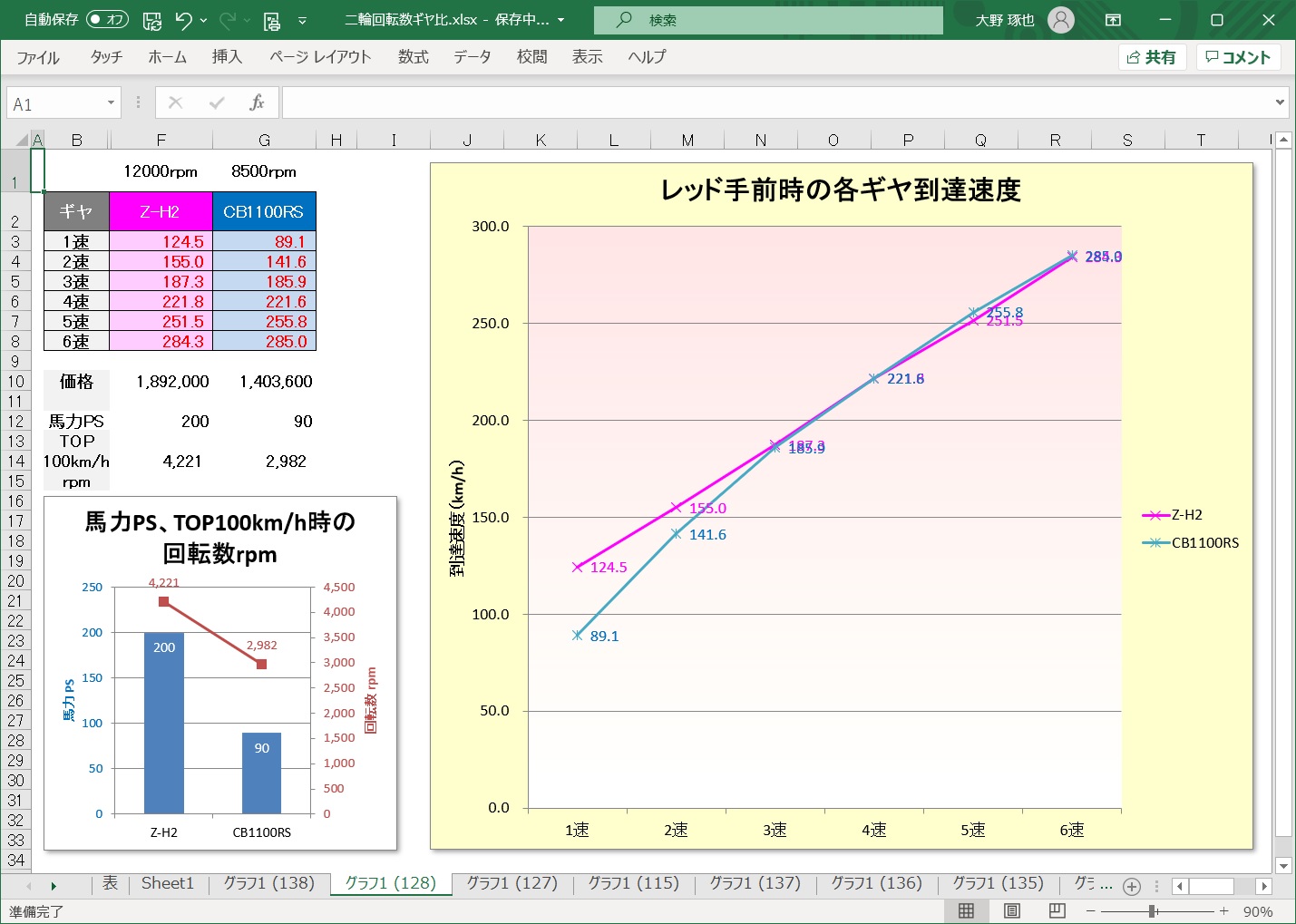1296x924 pixels.
Task: Click the vertical scrollbar down arrow
Action: click(1282, 866)
